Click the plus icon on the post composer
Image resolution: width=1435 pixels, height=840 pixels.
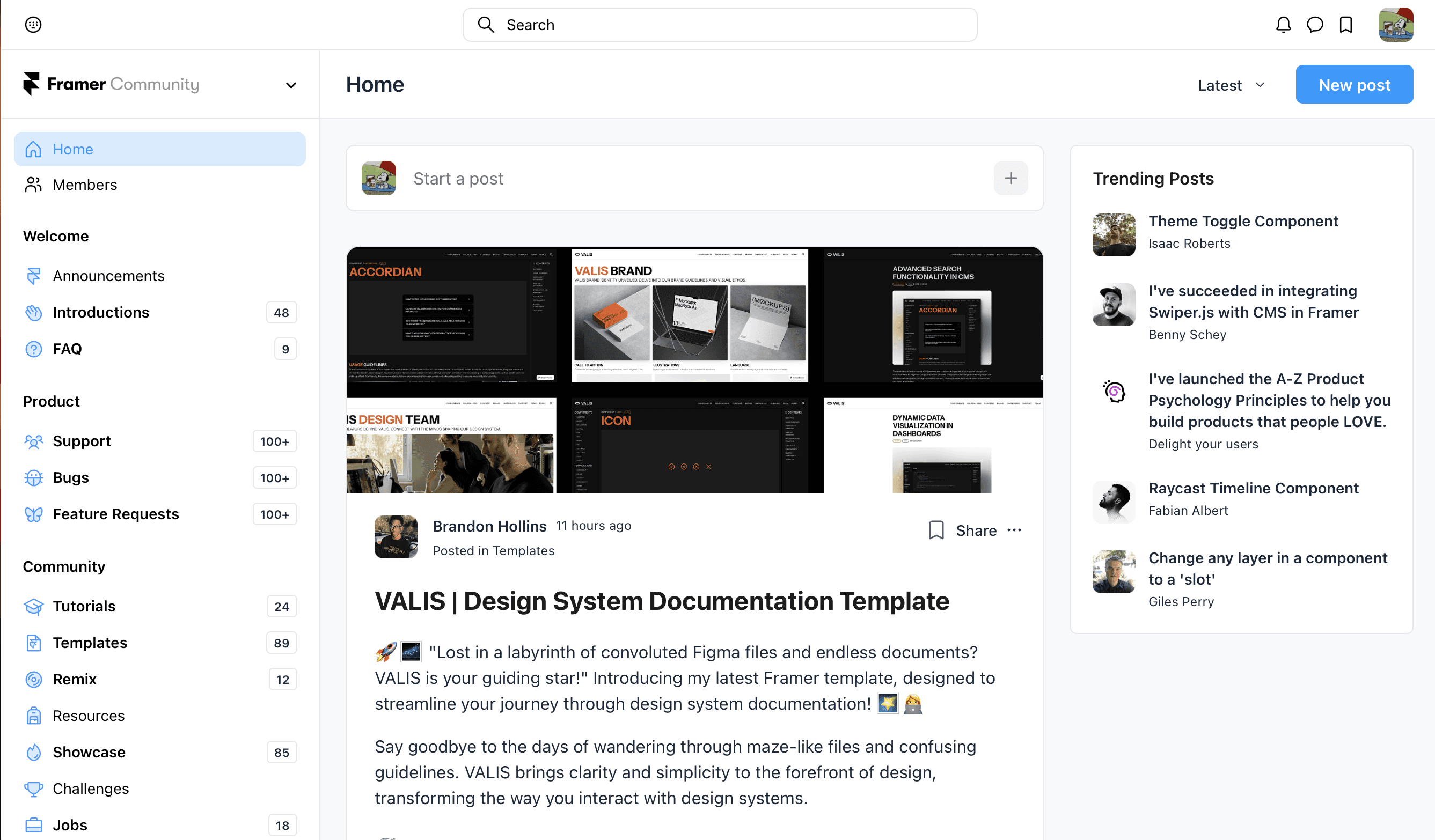click(1011, 178)
